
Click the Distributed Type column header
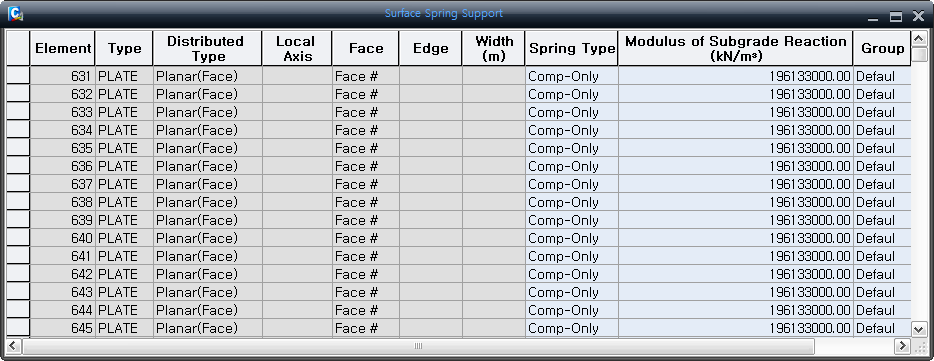click(x=207, y=48)
